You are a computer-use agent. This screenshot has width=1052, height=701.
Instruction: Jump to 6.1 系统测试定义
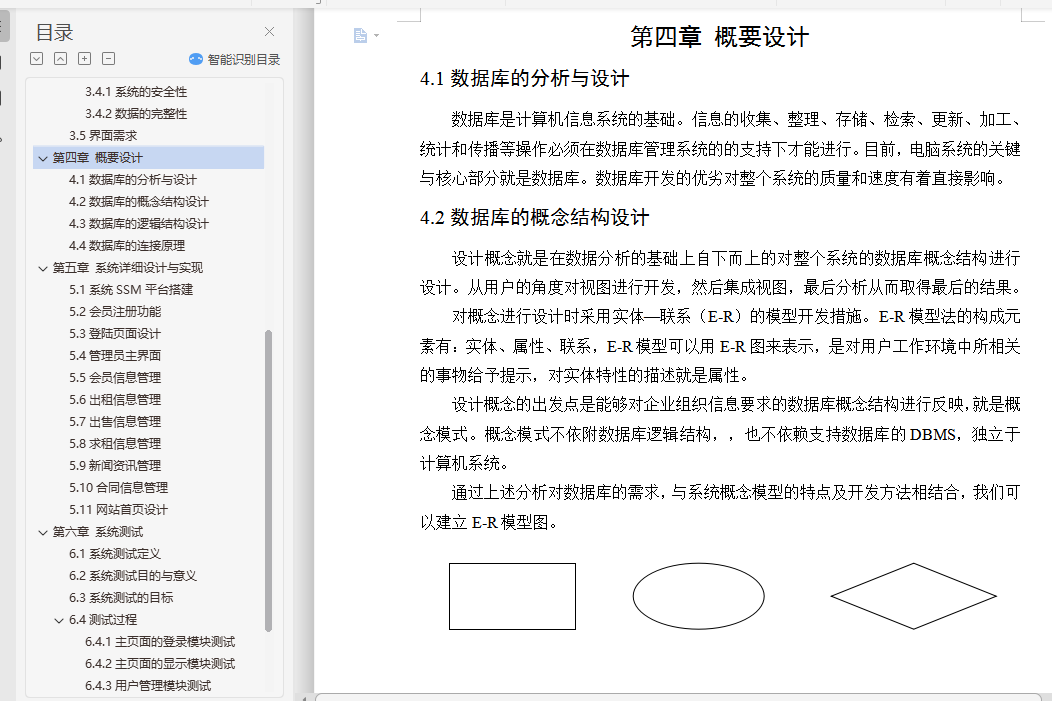click(x=115, y=554)
